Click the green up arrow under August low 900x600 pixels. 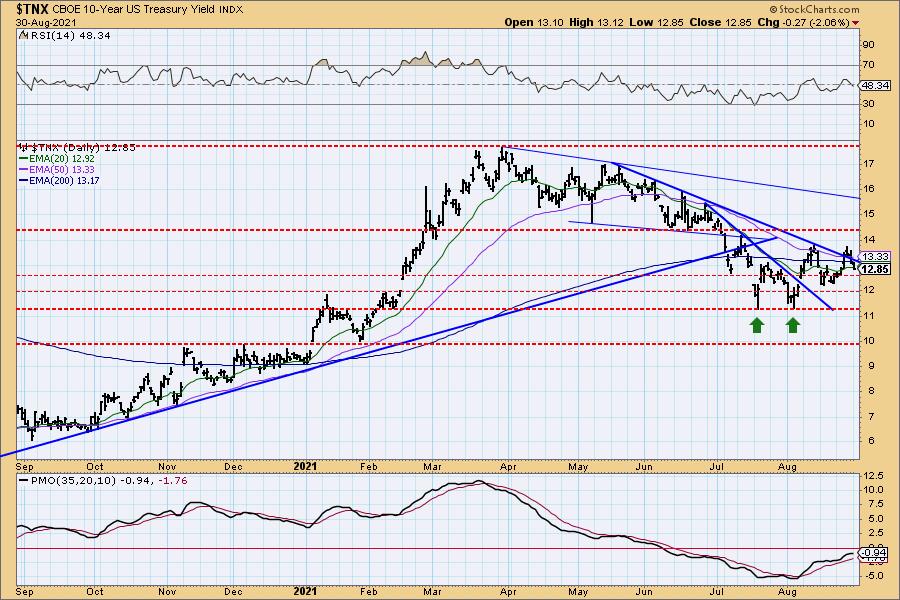tap(793, 326)
